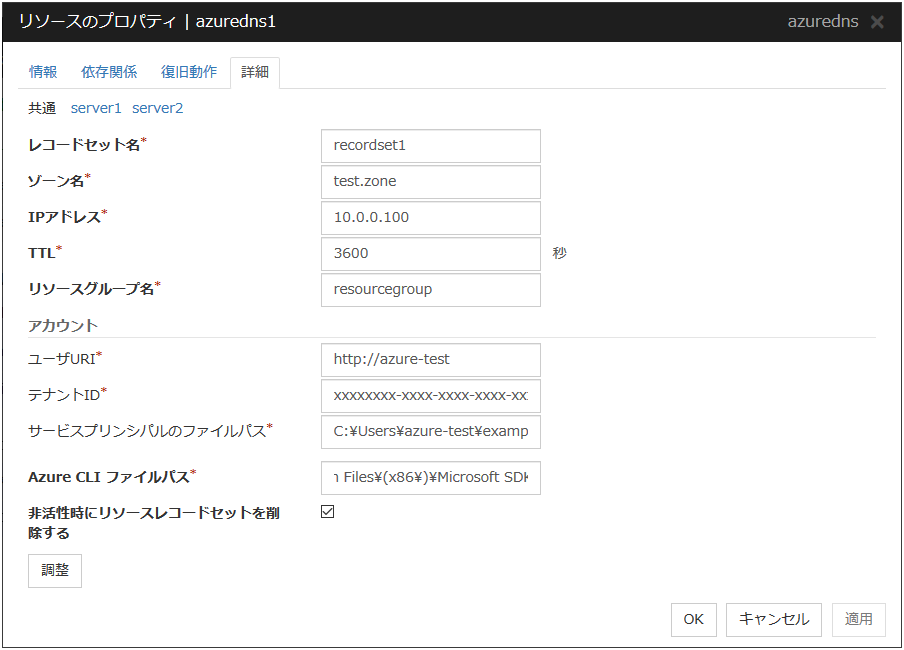This screenshot has width=904, height=650.
Task: Click the キャンセル button
Action: [x=774, y=619]
